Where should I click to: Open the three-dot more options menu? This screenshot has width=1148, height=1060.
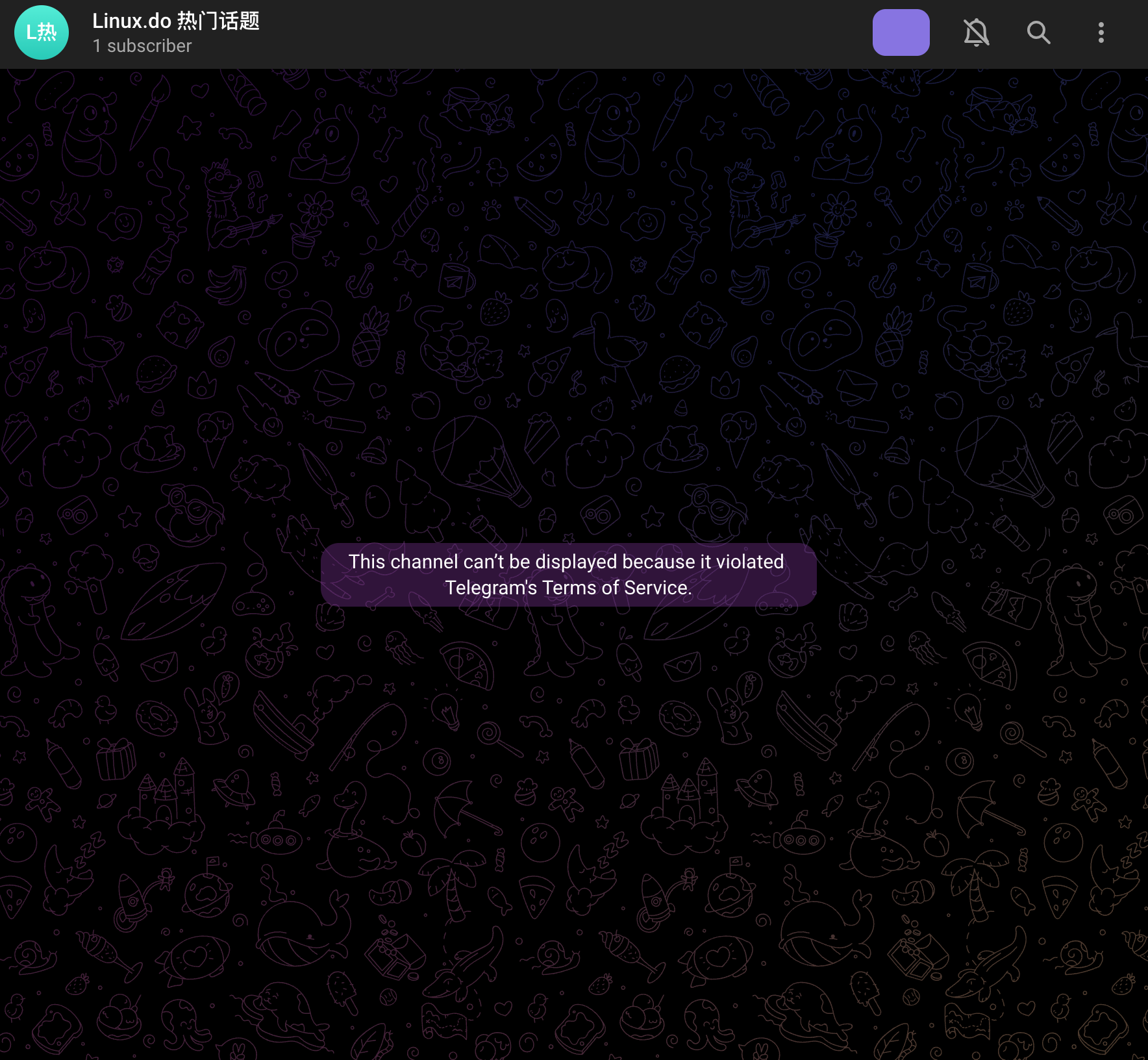1101,32
